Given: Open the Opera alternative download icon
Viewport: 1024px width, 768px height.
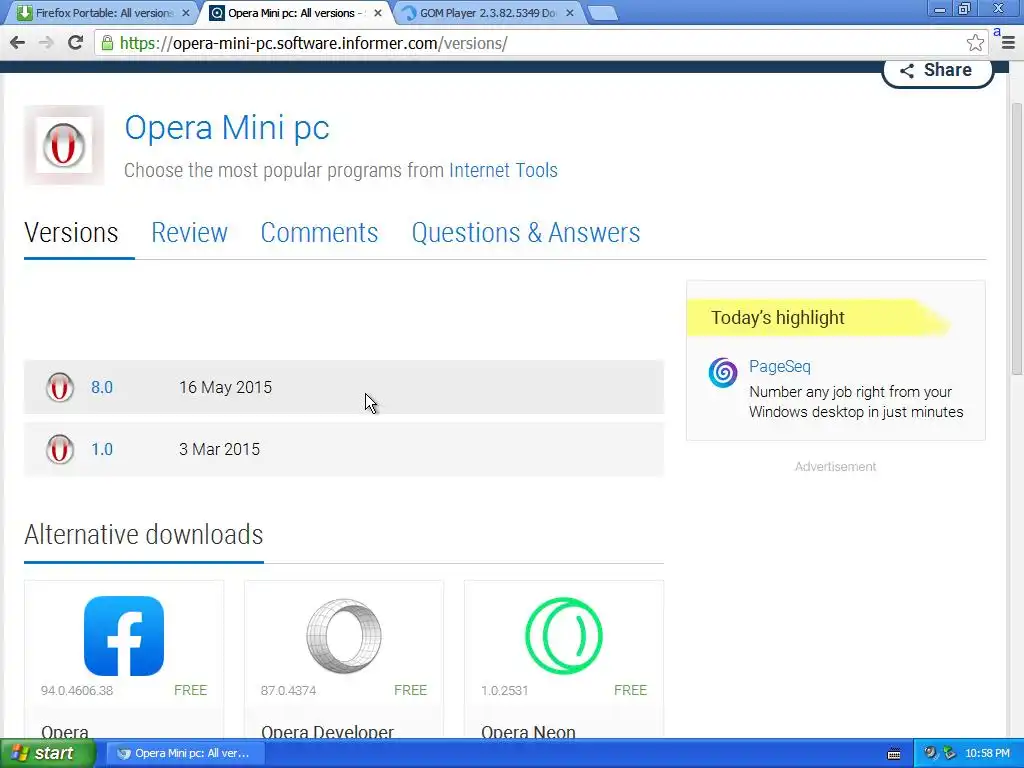Looking at the screenshot, I should [x=124, y=635].
